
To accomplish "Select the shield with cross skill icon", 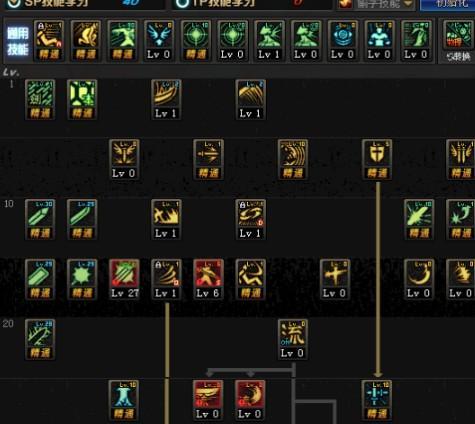I will pyautogui.click(x=377, y=159).
